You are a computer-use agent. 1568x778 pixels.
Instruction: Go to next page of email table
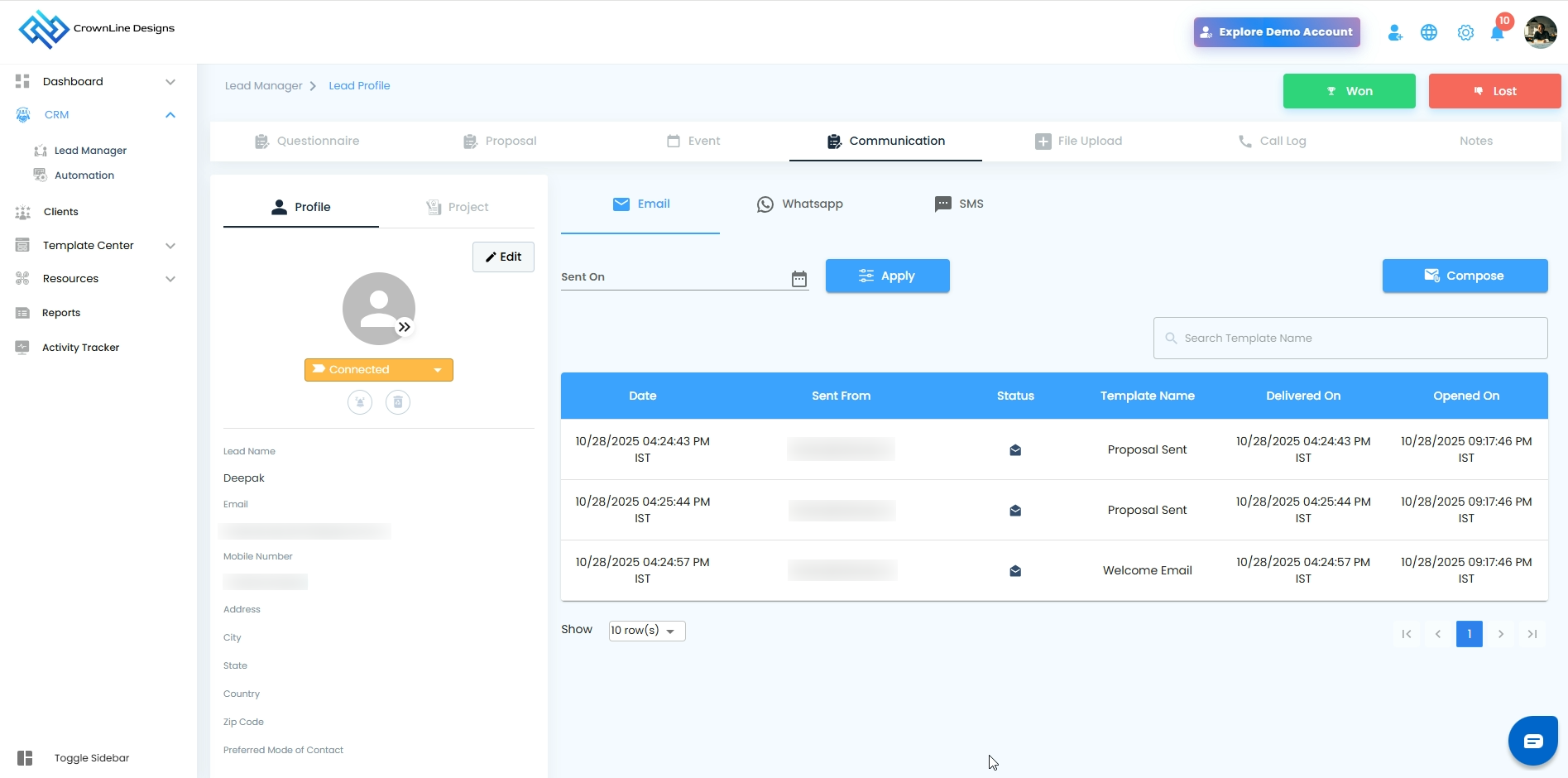1501,634
